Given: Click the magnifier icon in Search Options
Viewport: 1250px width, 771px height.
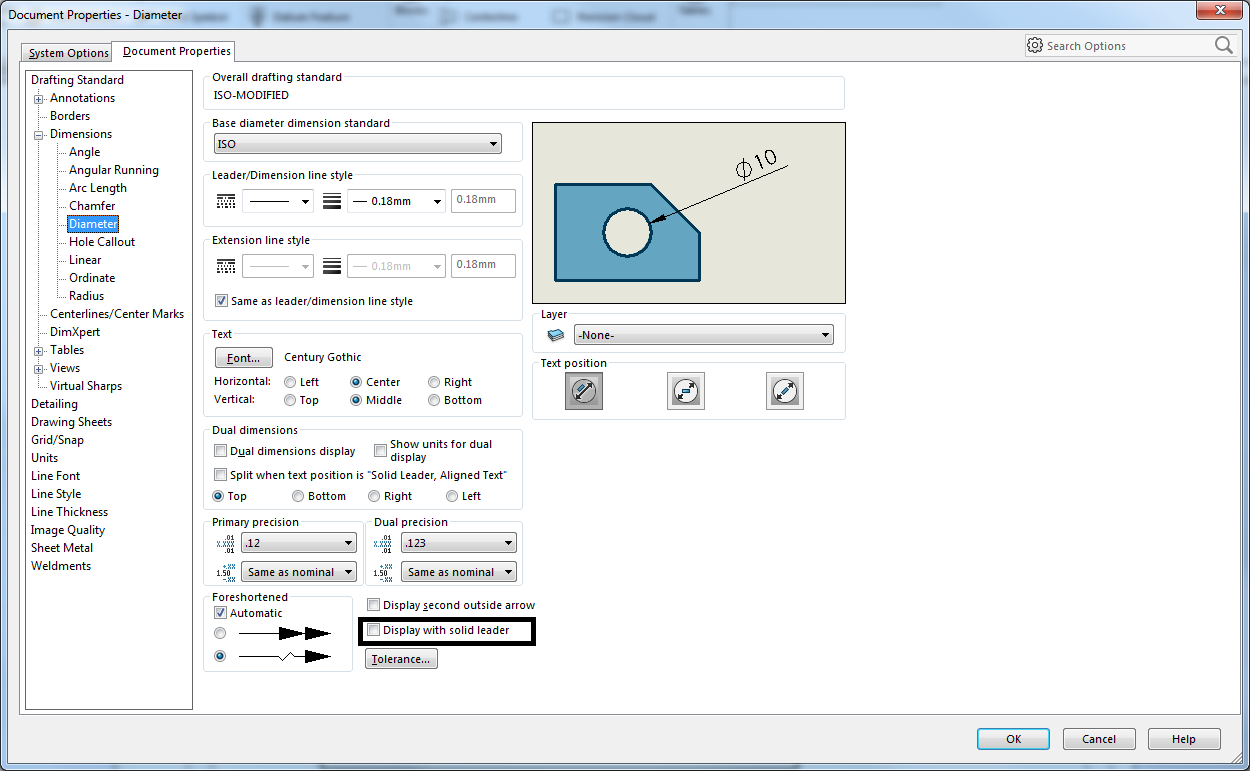Looking at the screenshot, I should (x=1223, y=45).
